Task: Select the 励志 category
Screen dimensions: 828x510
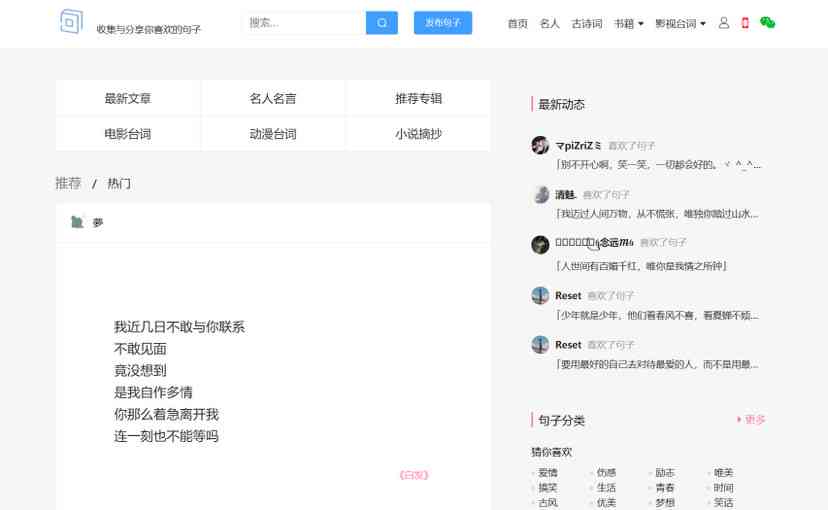Action: click(665, 473)
